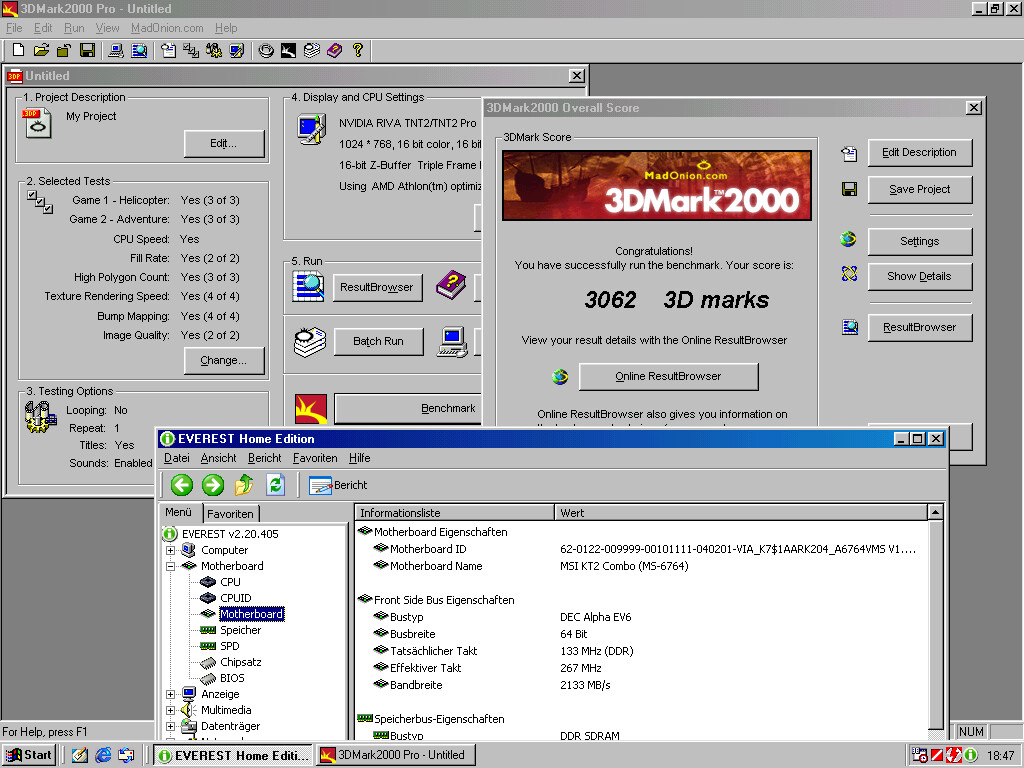1024x768 pixels.
Task: Click the Save Project button
Action: click(920, 189)
